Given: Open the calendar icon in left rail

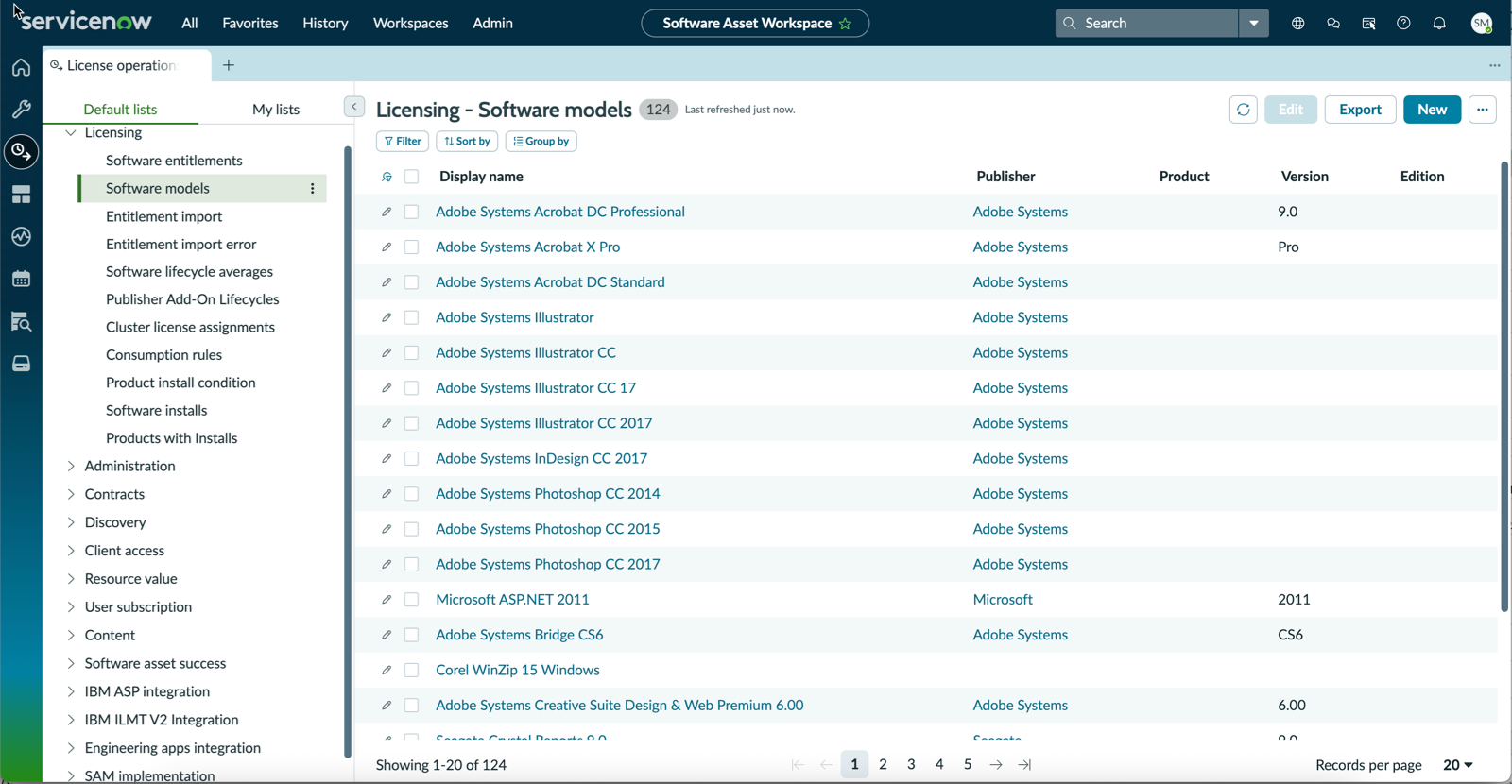Looking at the screenshot, I should (x=21, y=279).
